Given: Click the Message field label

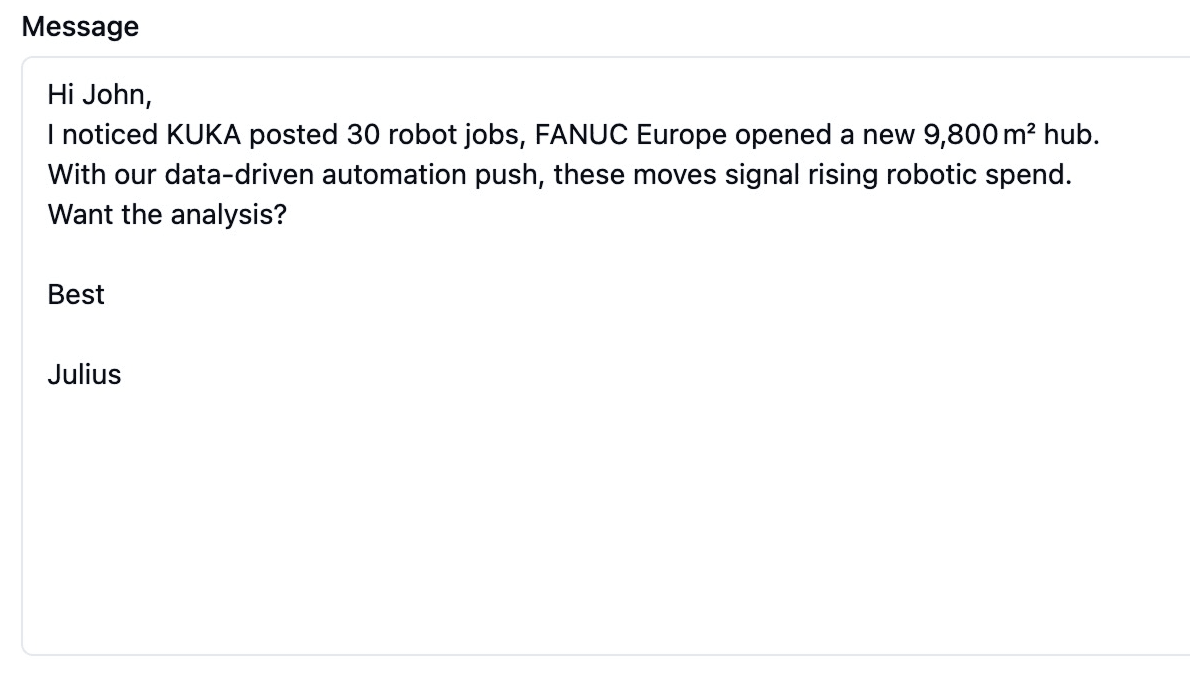Looking at the screenshot, I should click(80, 27).
